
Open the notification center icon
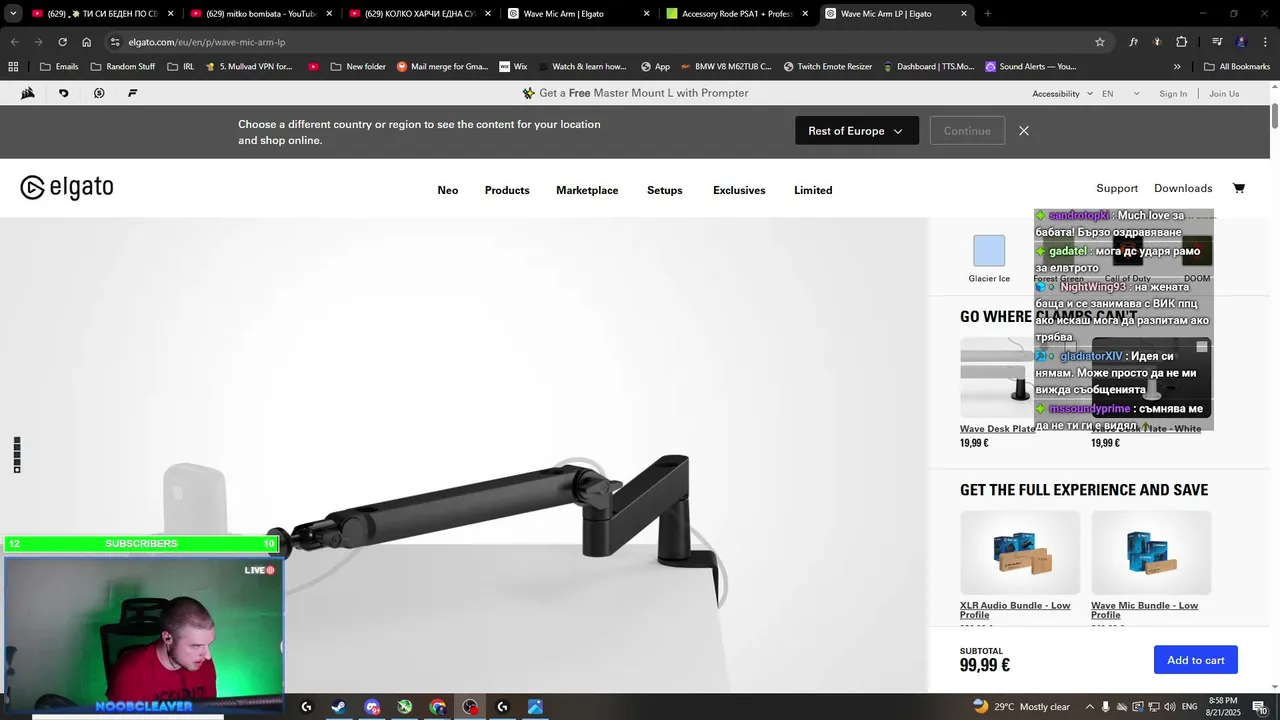click(1259, 707)
